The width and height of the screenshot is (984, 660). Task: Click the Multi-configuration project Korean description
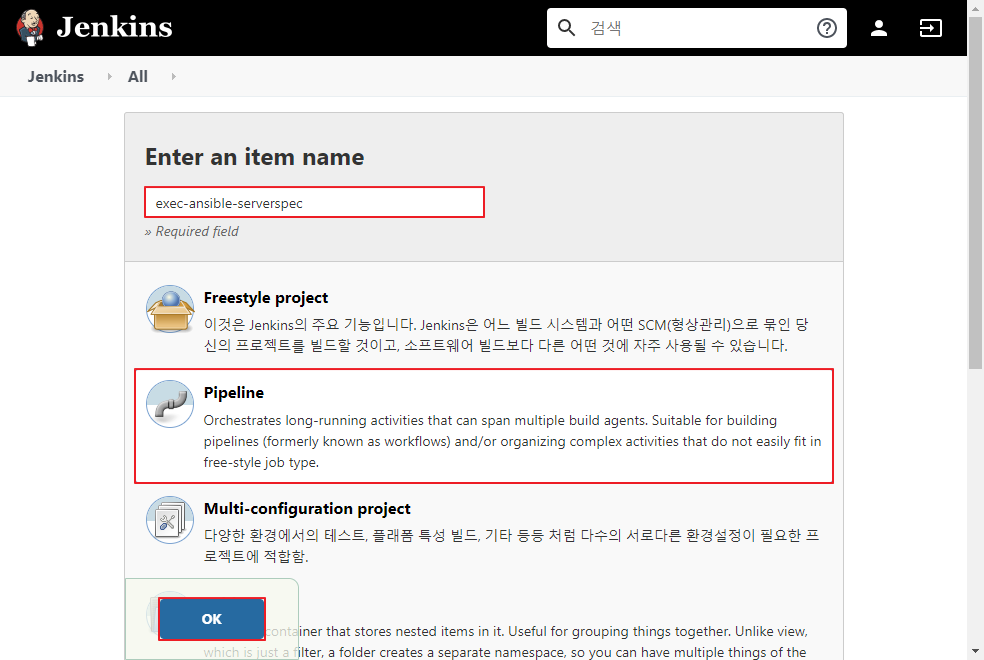pos(511,546)
